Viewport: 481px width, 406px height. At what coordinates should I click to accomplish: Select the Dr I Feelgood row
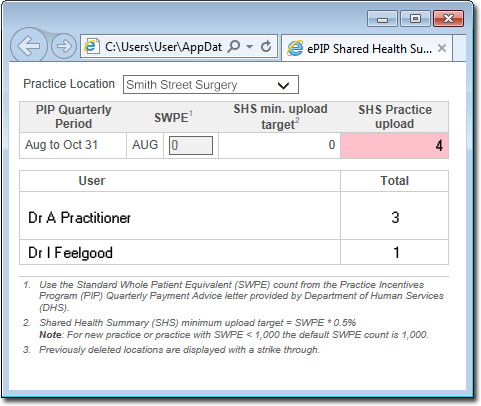click(x=234, y=252)
